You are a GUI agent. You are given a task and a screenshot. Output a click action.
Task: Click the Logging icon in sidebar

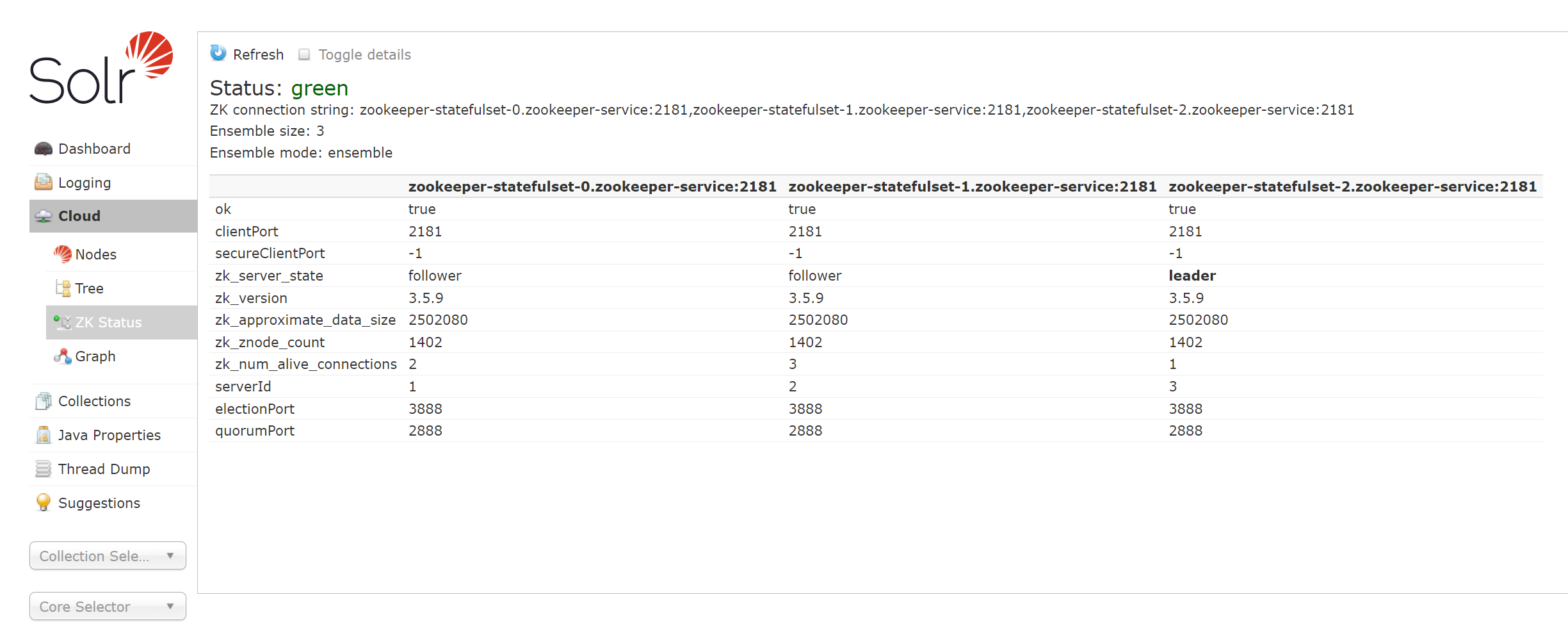click(x=43, y=183)
